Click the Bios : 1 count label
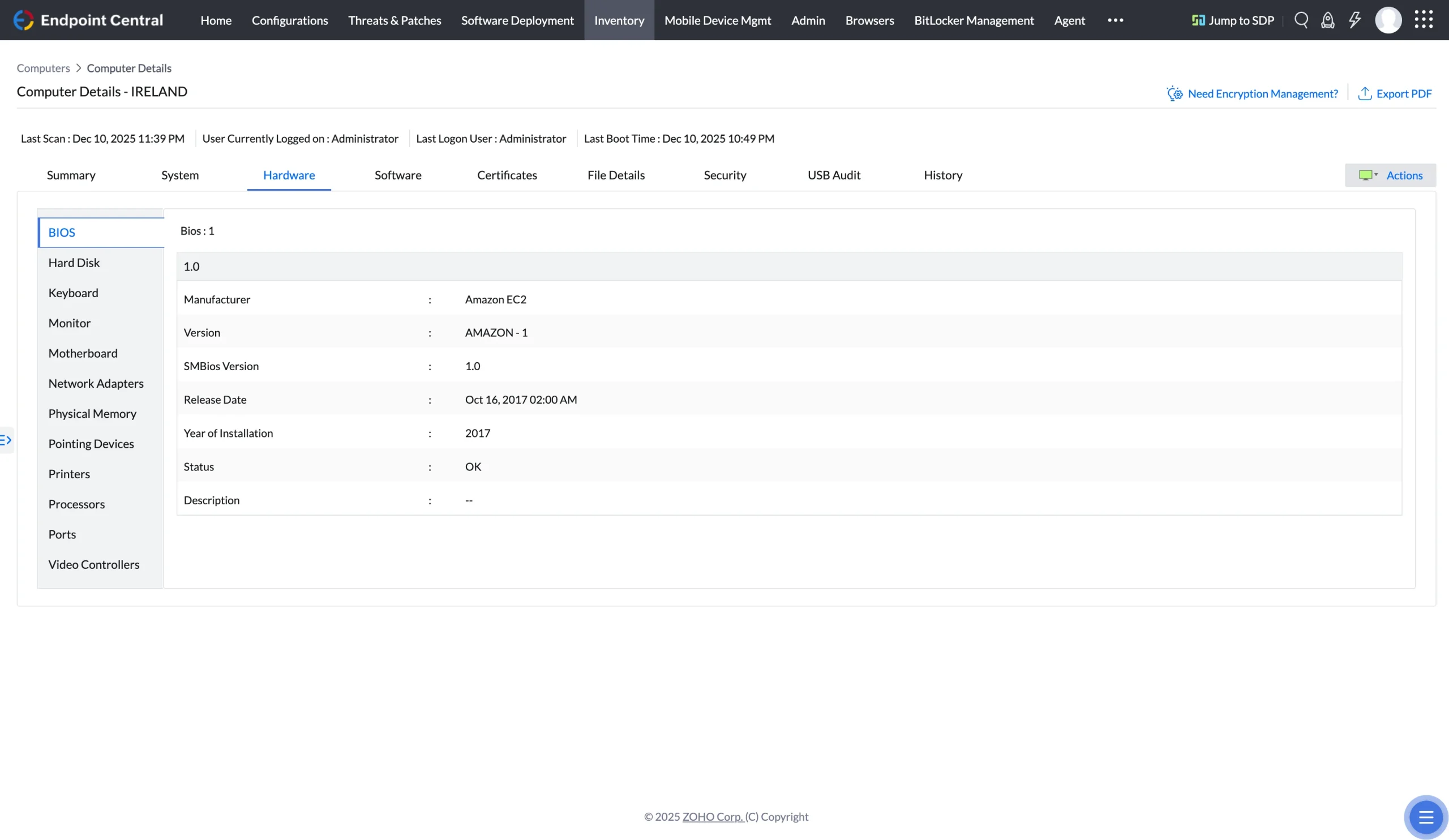The width and height of the screenshot is (1449, 840). pyautogui.click(x=197, y=230)
